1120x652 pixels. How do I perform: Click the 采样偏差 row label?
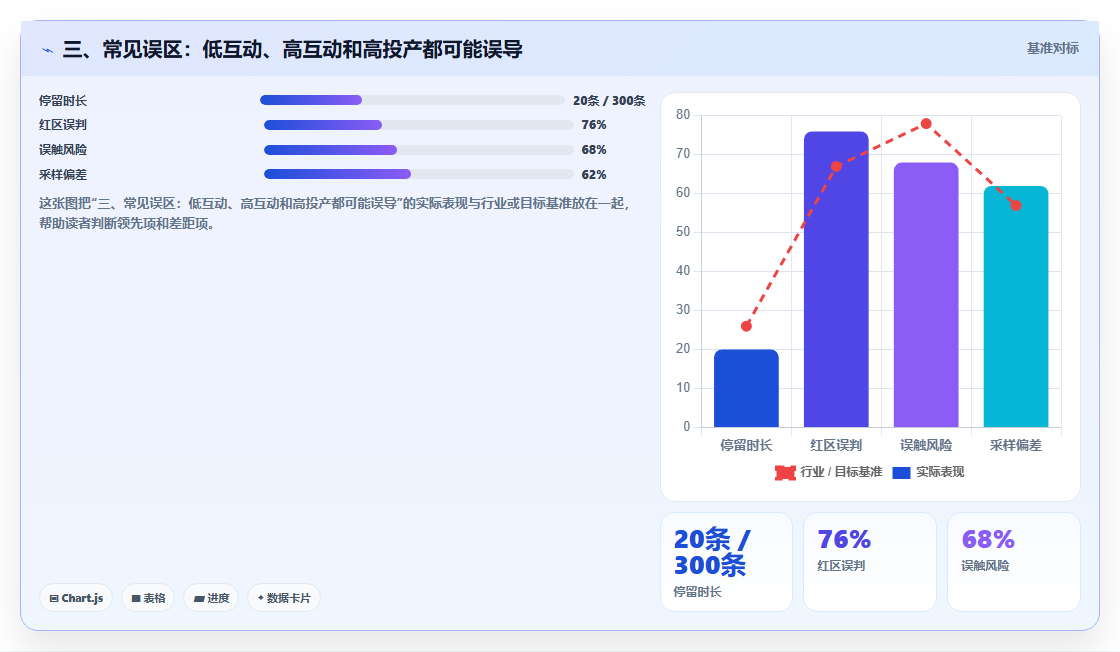pyautogui.click(x=63, y=175)
